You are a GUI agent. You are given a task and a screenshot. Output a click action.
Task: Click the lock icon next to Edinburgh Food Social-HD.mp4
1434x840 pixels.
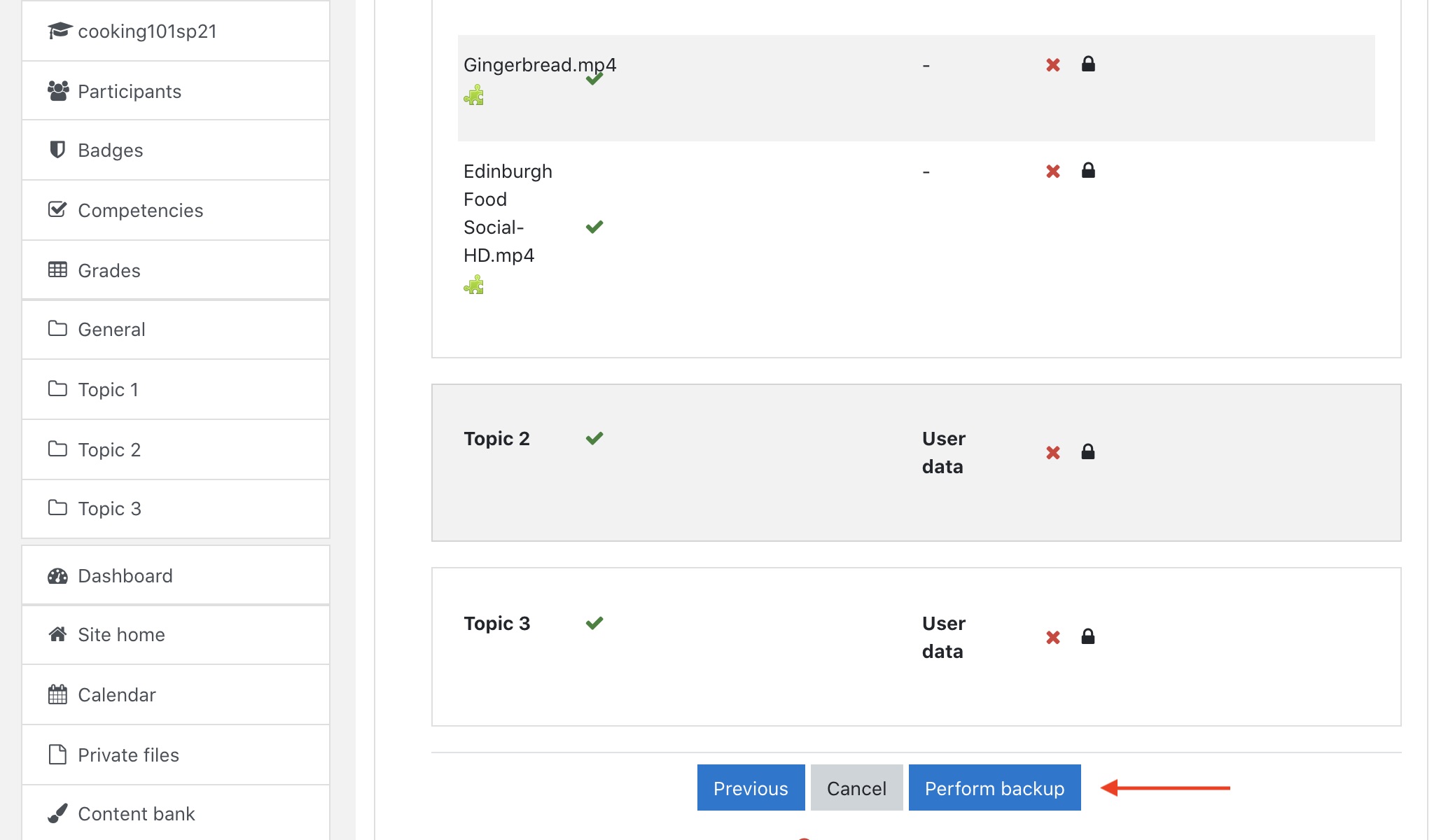click(x=1087, y=170)
